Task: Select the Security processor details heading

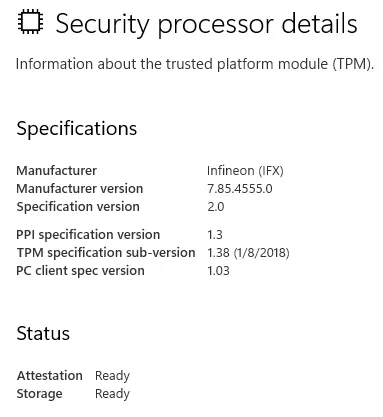Action: (206, 25)
